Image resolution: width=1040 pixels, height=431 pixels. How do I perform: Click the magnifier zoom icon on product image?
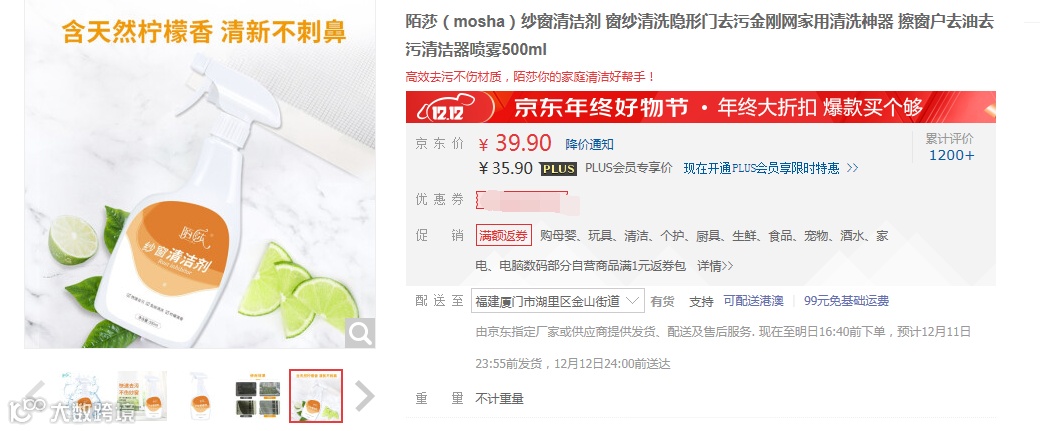click(x=360, y=334)
